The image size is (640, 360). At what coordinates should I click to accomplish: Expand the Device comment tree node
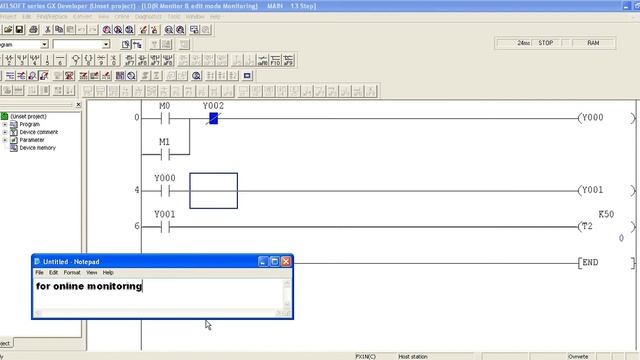pyautogui.click(x=4, y=132)
